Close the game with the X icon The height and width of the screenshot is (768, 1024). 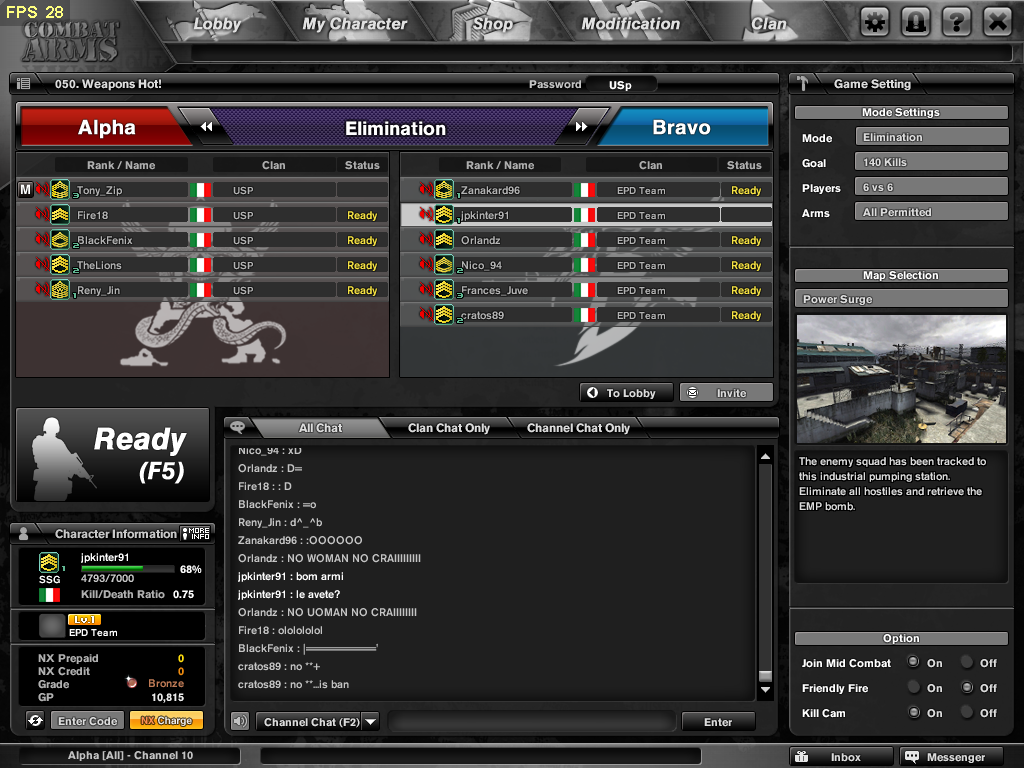997,23
